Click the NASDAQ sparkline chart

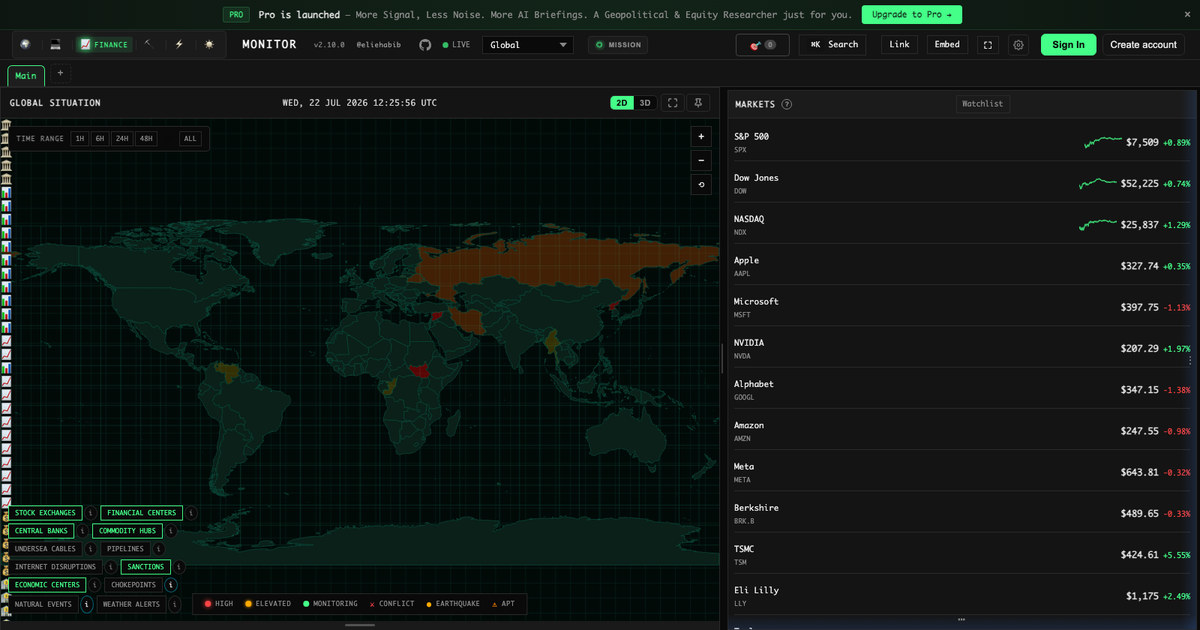[x=1098, y=224]
